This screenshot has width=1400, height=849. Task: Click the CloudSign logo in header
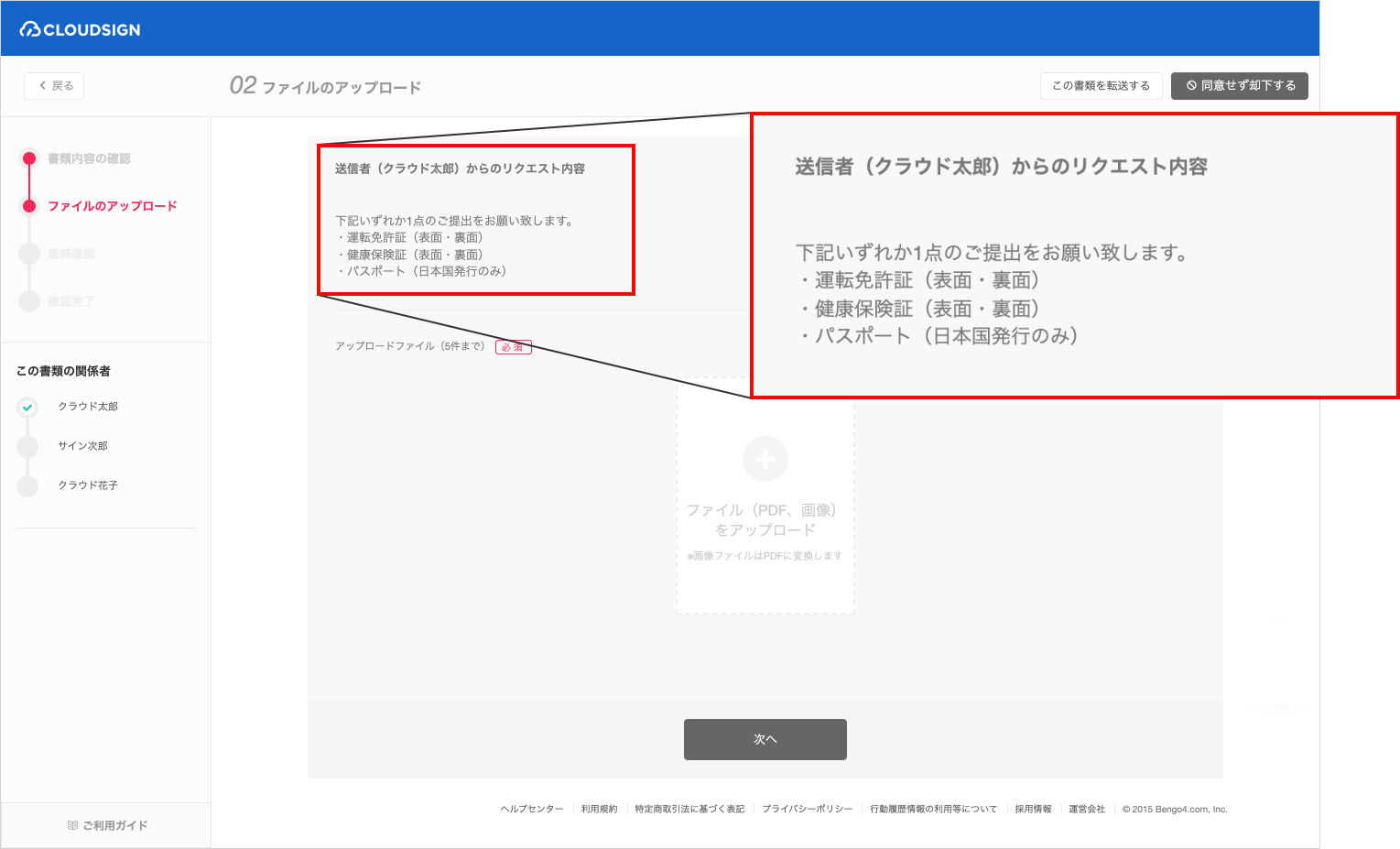(81, 29)
